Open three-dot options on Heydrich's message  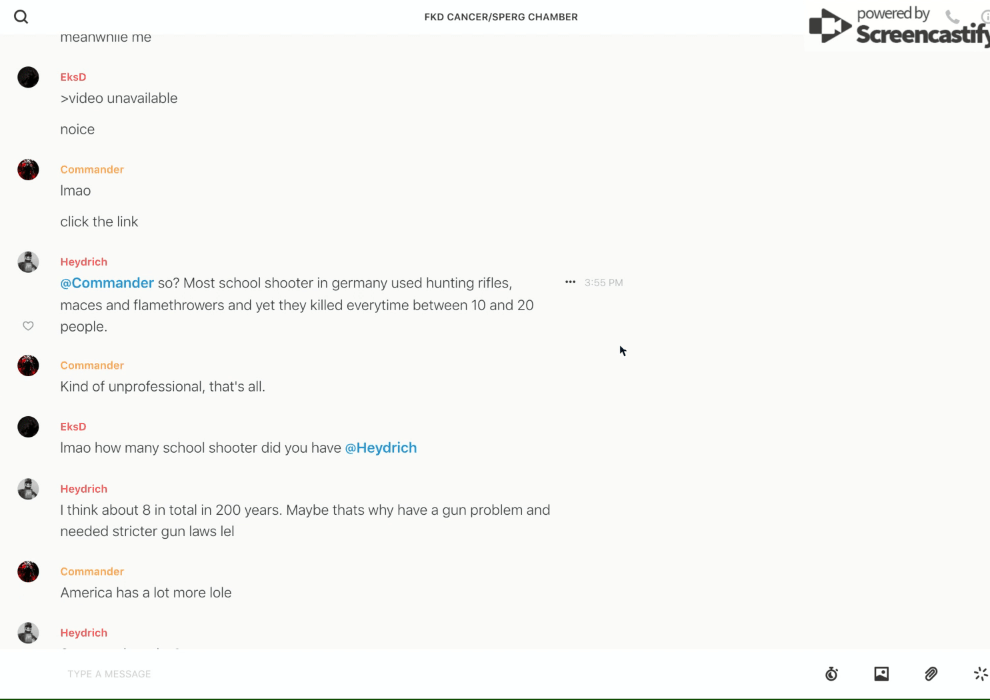pos(570,282)
